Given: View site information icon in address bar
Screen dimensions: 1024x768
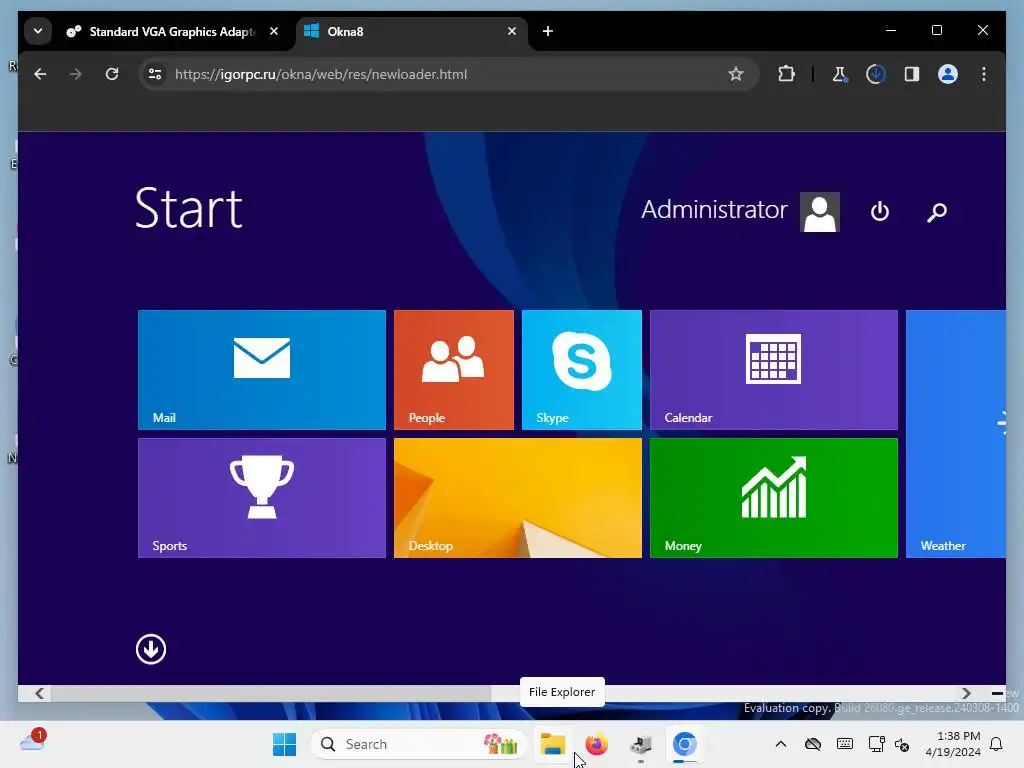Looking at the screenshot, I should (x=155, y=74).
